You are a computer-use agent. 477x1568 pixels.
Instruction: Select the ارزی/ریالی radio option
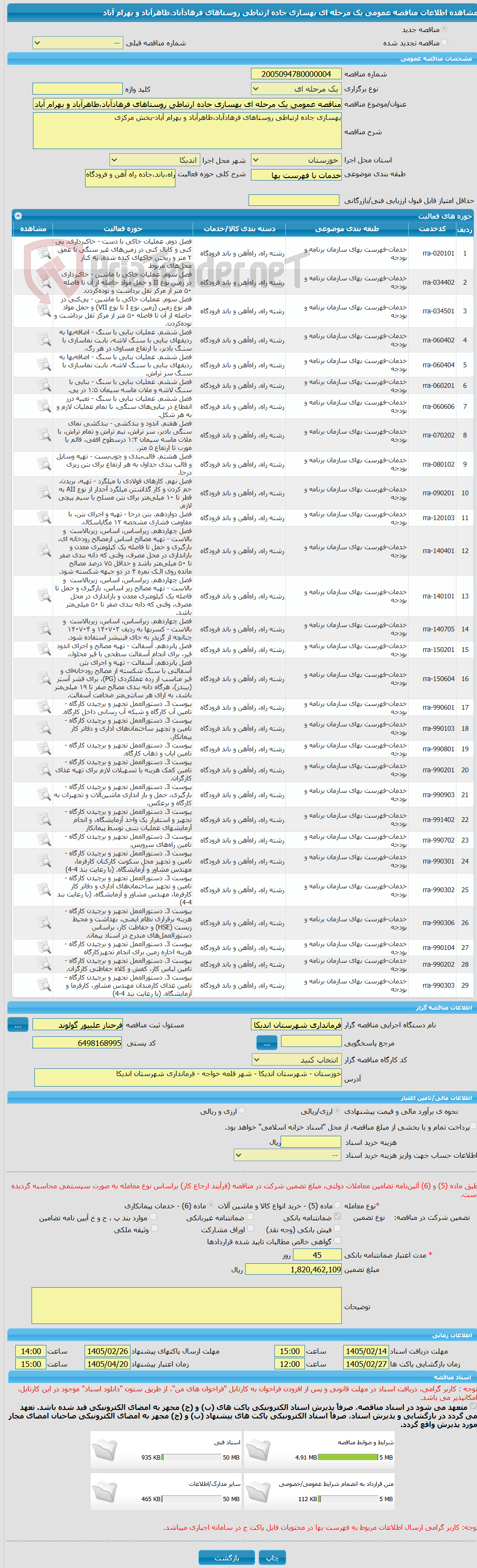(x=337, y=1110)
